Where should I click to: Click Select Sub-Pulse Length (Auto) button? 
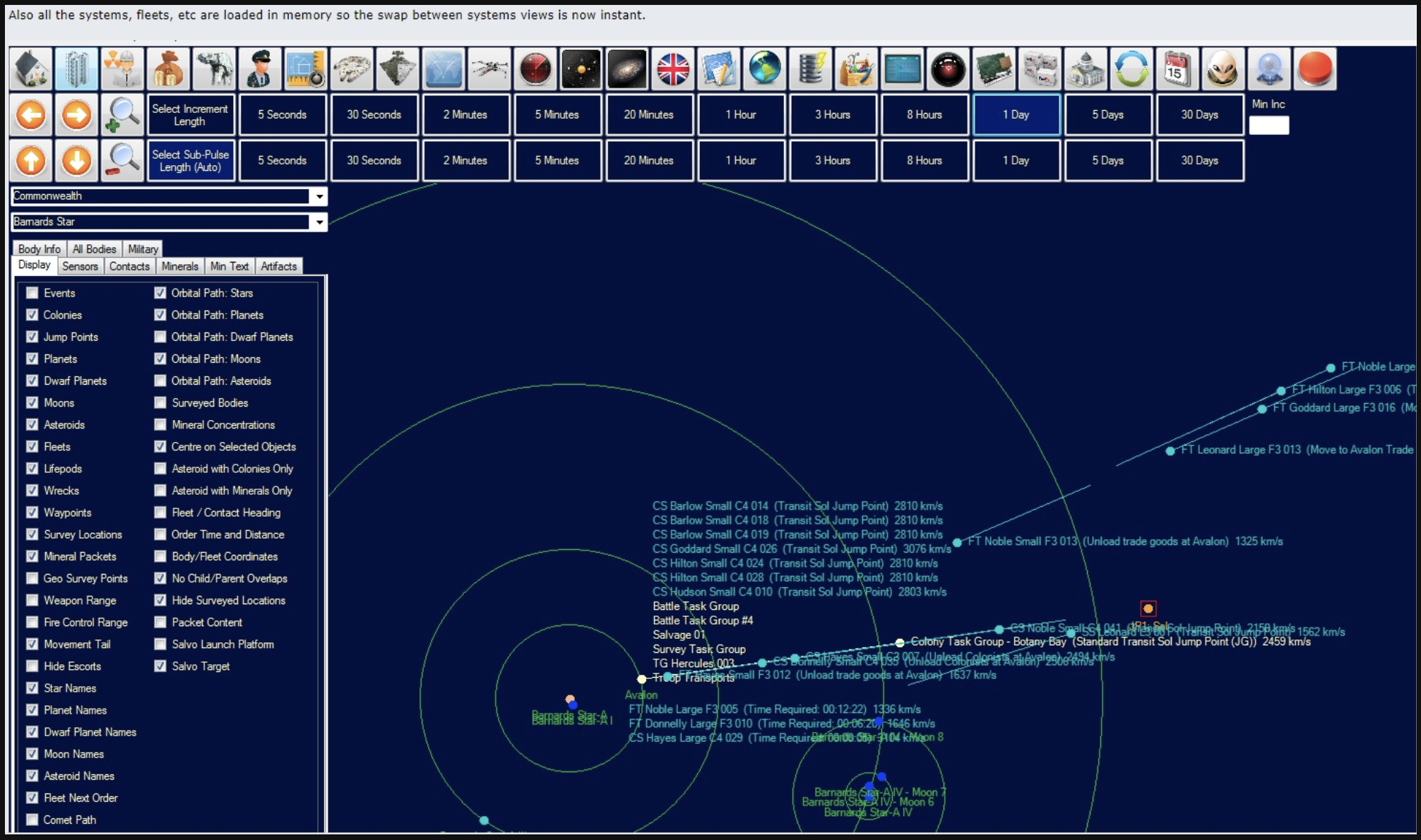click(x=191, y=160)
